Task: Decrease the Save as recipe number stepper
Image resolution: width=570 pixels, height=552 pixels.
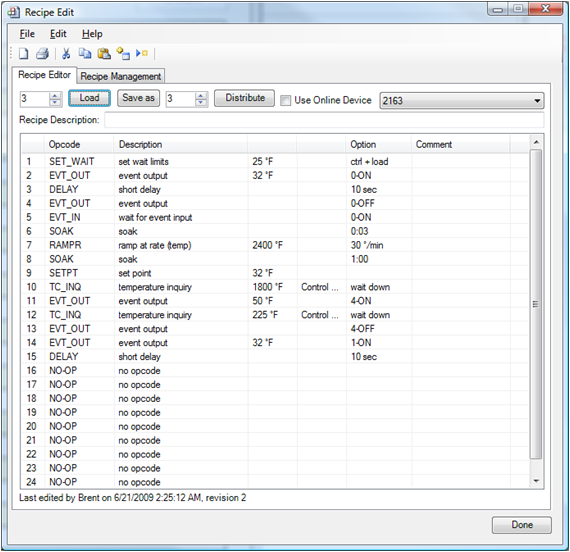Action: click(x=201, y=103)
